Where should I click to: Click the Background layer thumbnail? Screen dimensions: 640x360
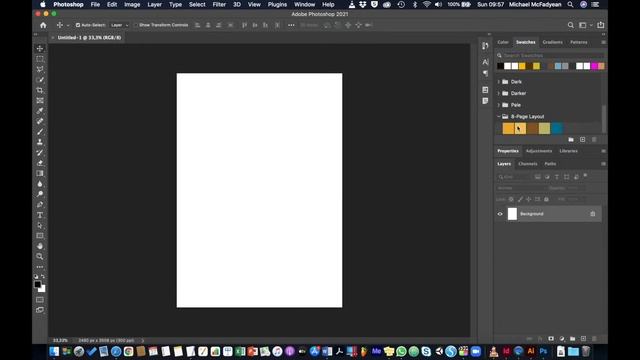pos(512,214)
